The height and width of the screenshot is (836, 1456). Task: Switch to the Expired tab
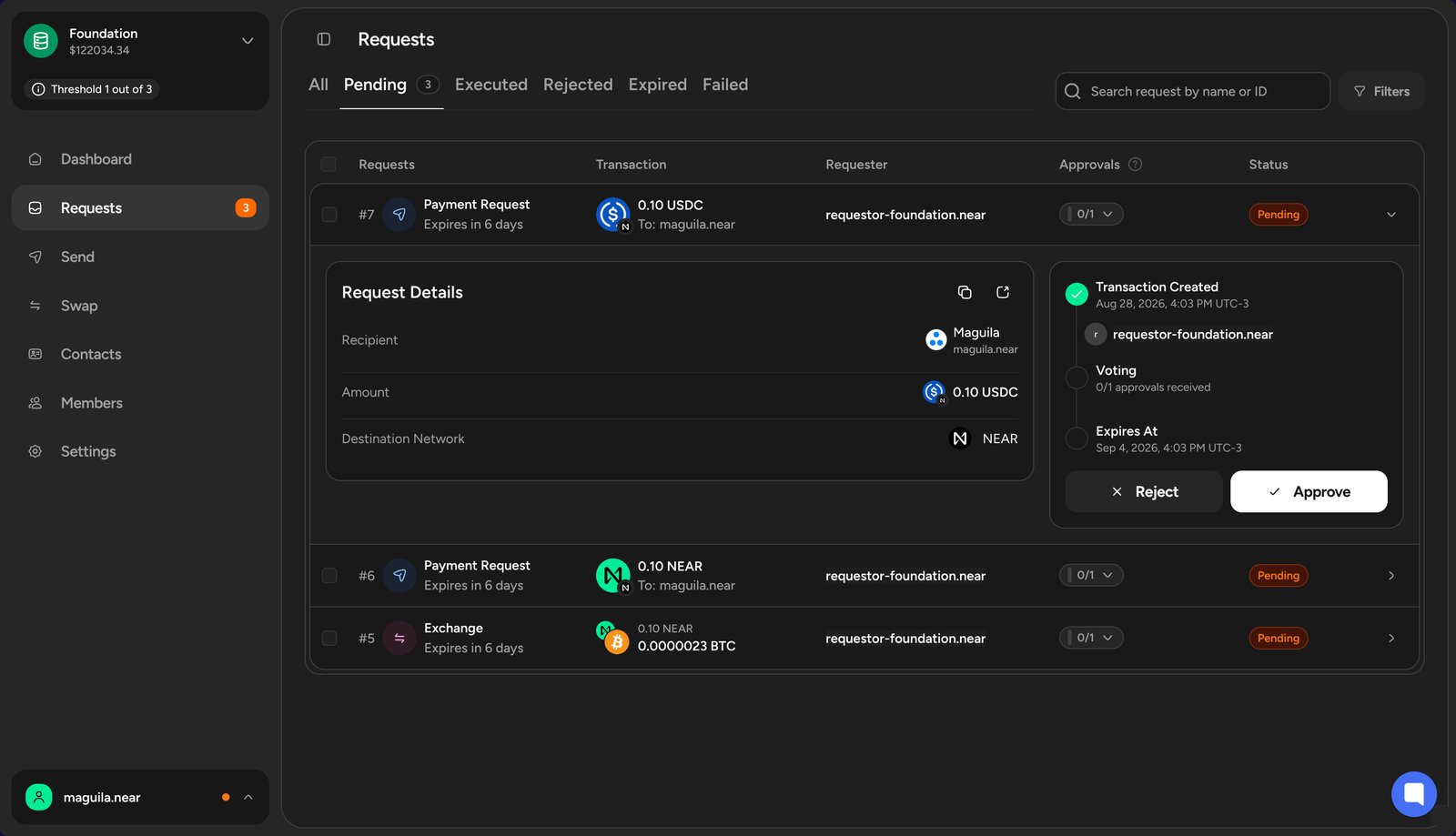pyautogui.click(x=657, y=85)
